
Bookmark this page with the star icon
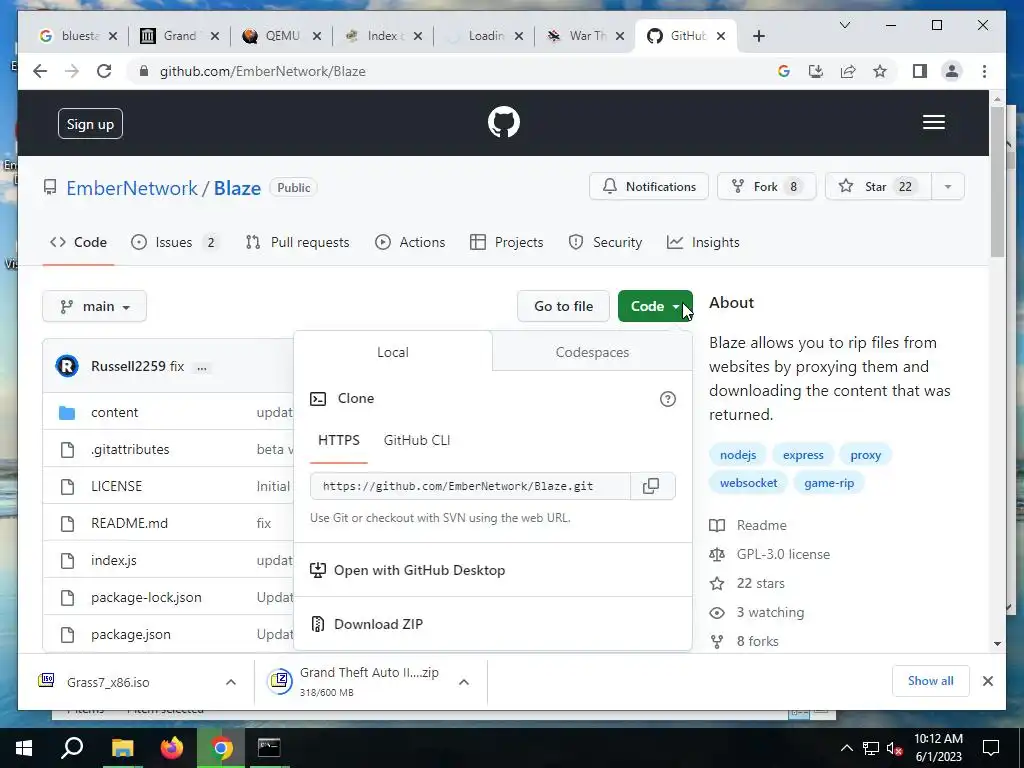880,71
